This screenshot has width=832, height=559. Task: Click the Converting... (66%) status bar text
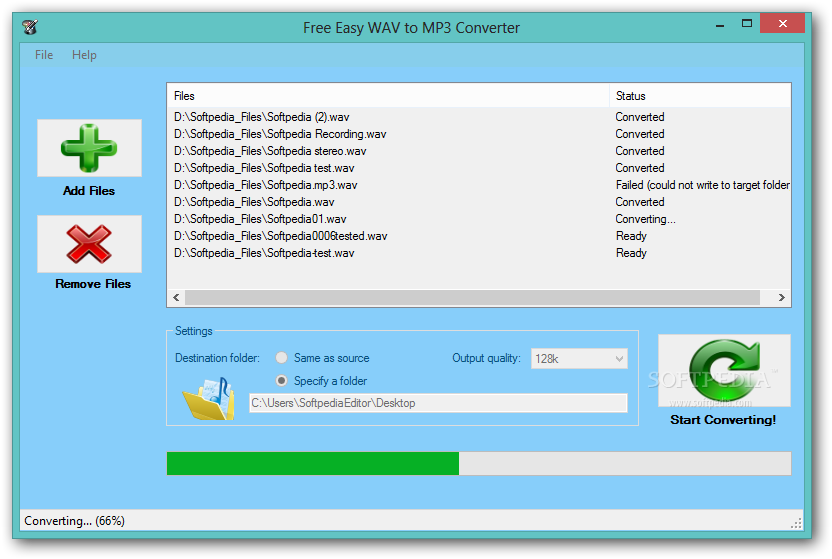[74, 521]
